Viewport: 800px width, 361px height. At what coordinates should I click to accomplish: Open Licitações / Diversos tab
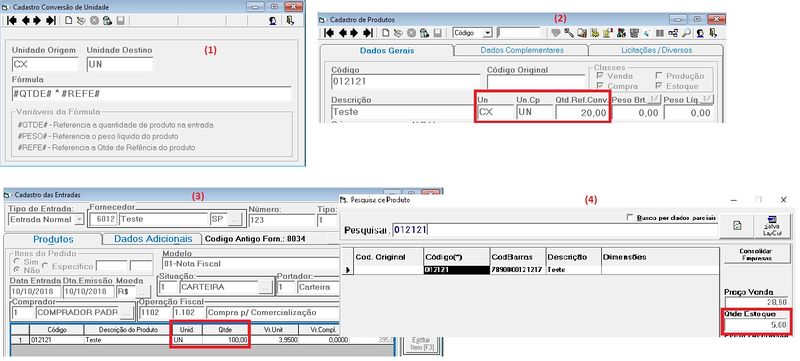coord(656,50)
